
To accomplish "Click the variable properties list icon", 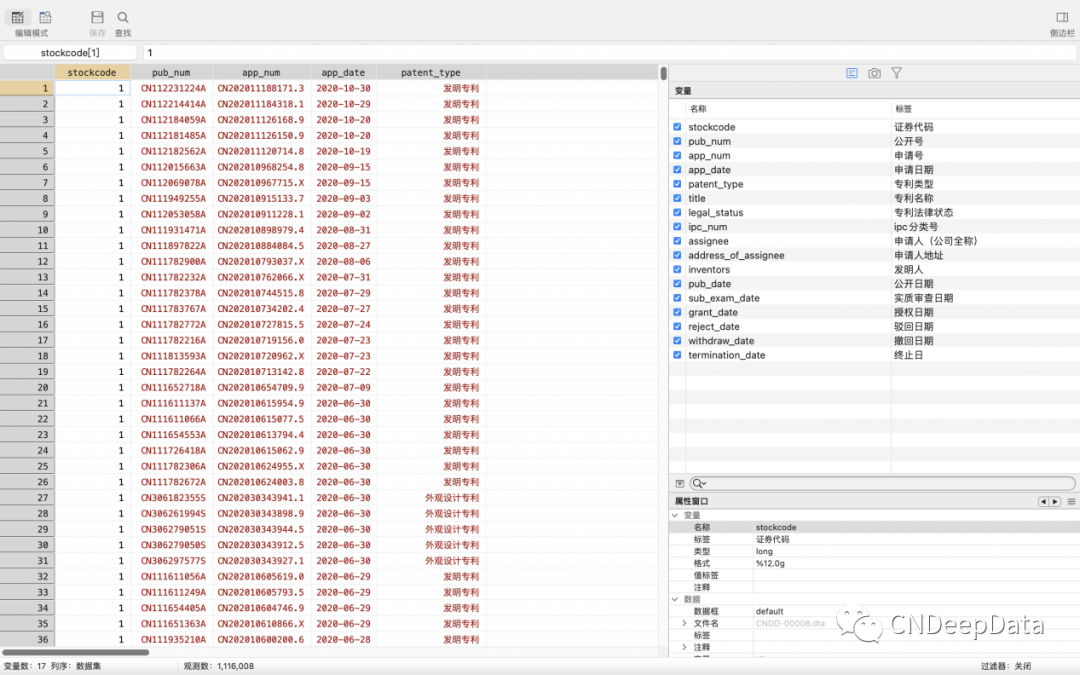I will click(x=852, y=73).
